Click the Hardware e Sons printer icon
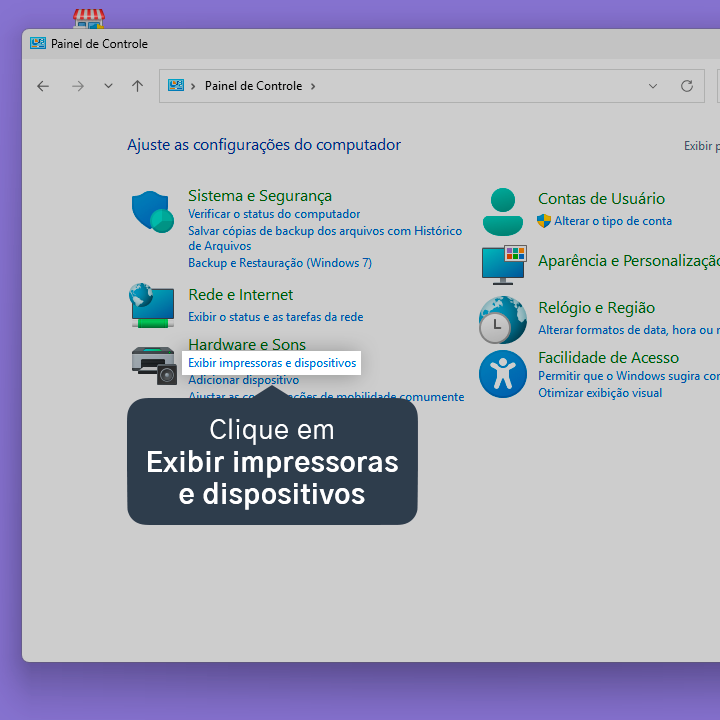 point(154,366)
